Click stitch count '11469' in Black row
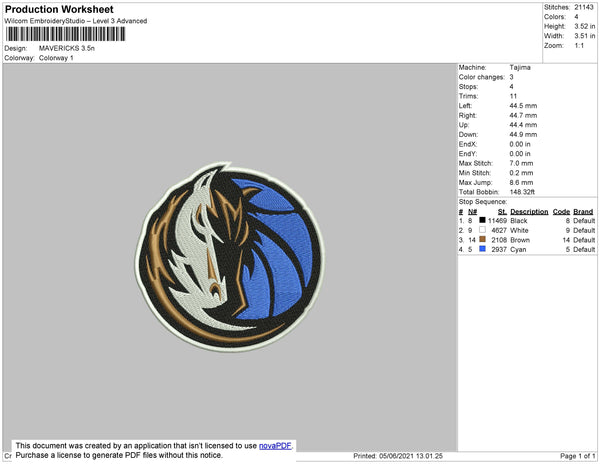Screen dimensions: 600x464 [x=497, y=221]
